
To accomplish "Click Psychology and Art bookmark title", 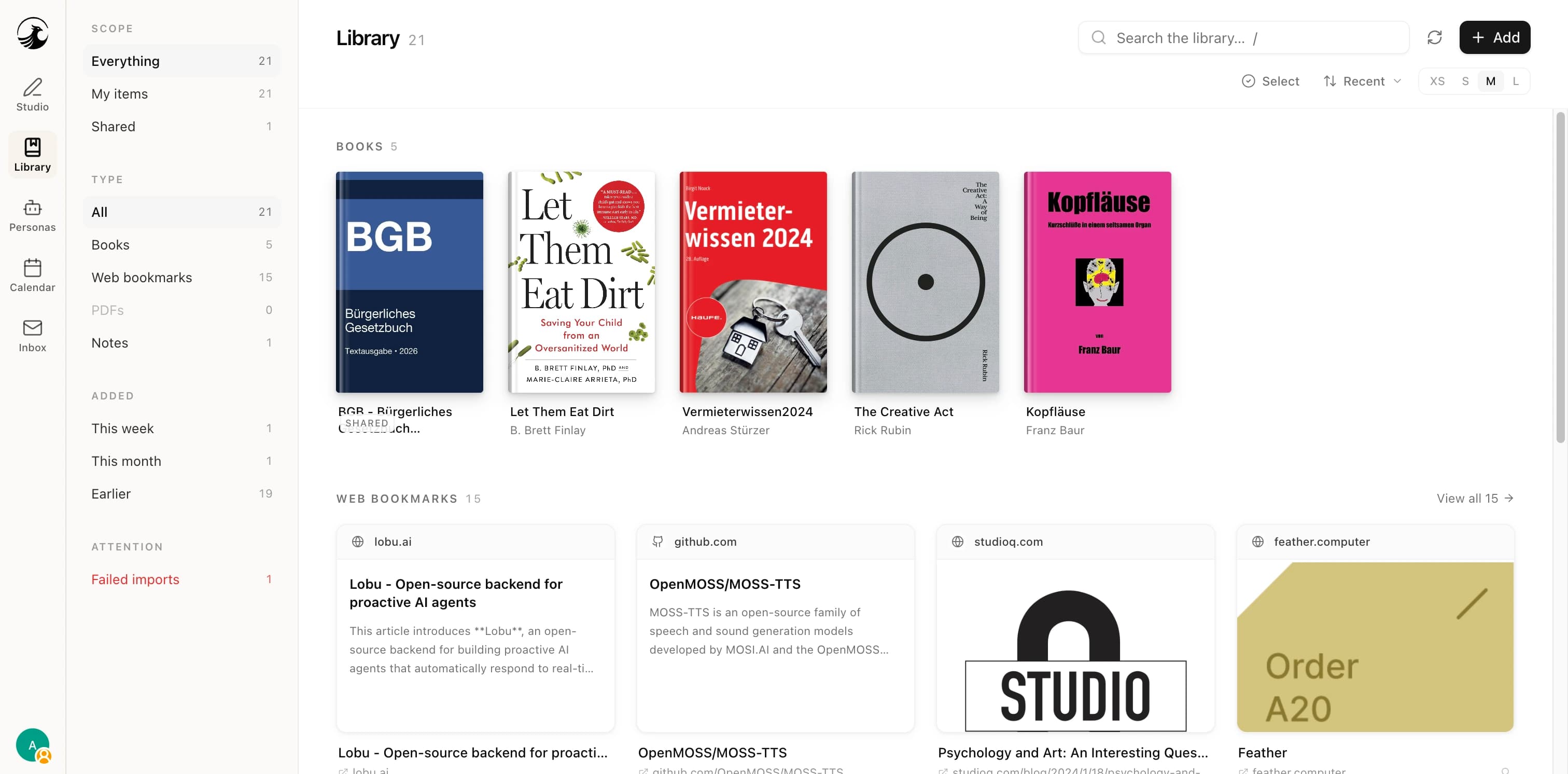I will pos(1072,753).
